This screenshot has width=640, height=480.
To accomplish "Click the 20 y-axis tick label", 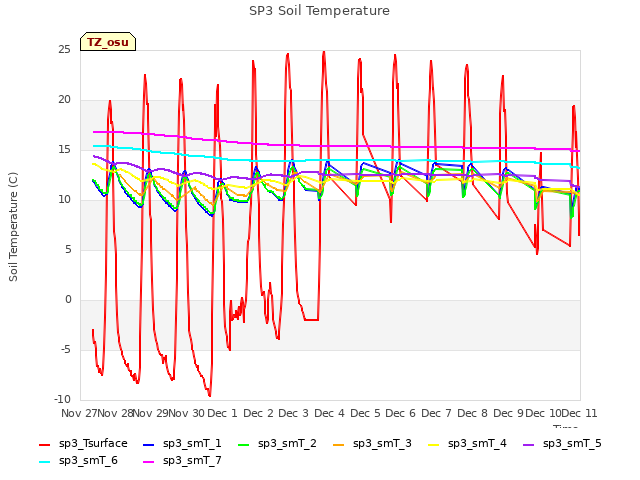I will (64, 100).
